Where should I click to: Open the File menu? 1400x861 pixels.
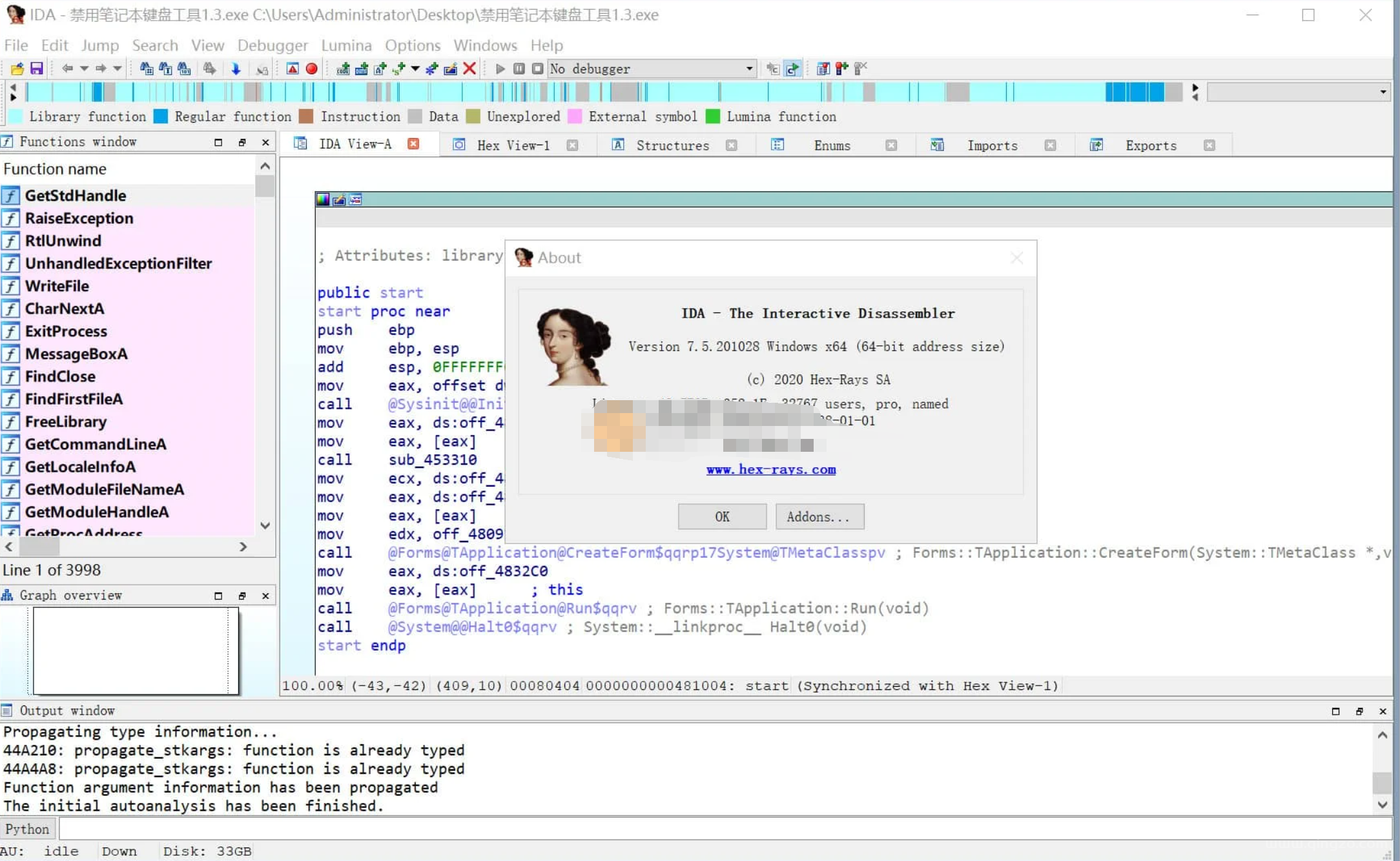coord(16,45)
